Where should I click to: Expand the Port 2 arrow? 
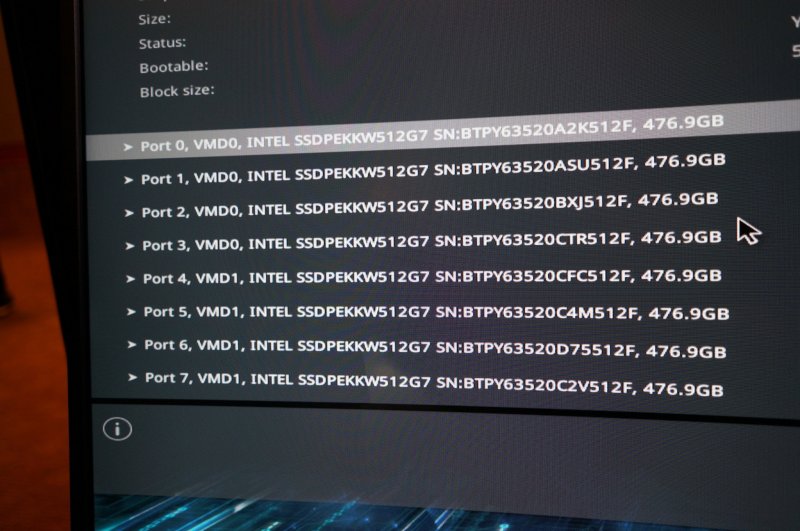click(x=129, y=213)
